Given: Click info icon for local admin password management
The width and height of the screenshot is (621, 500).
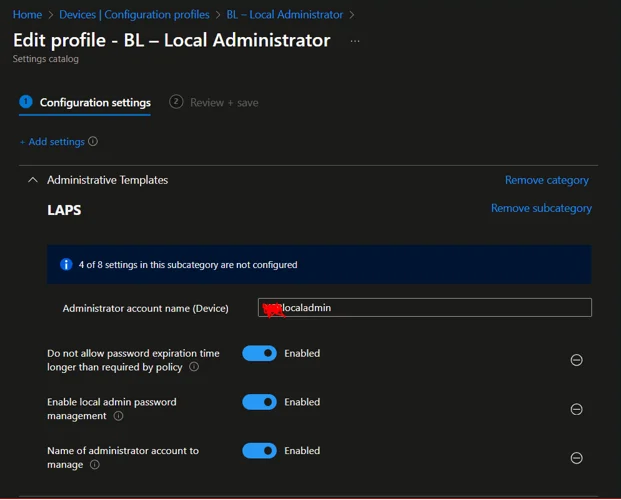Looking at the screenshot, I should pyautogui.click(x=118, y=416).
